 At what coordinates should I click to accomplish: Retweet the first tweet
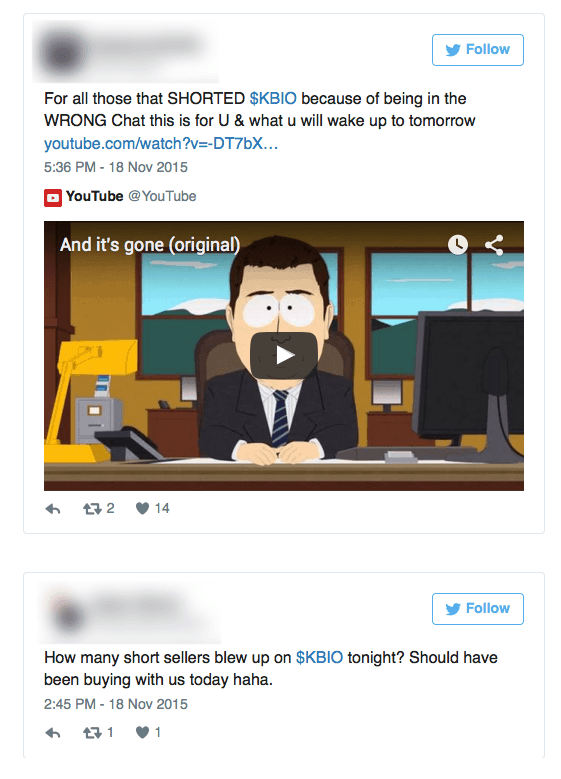tap(92, 509)
